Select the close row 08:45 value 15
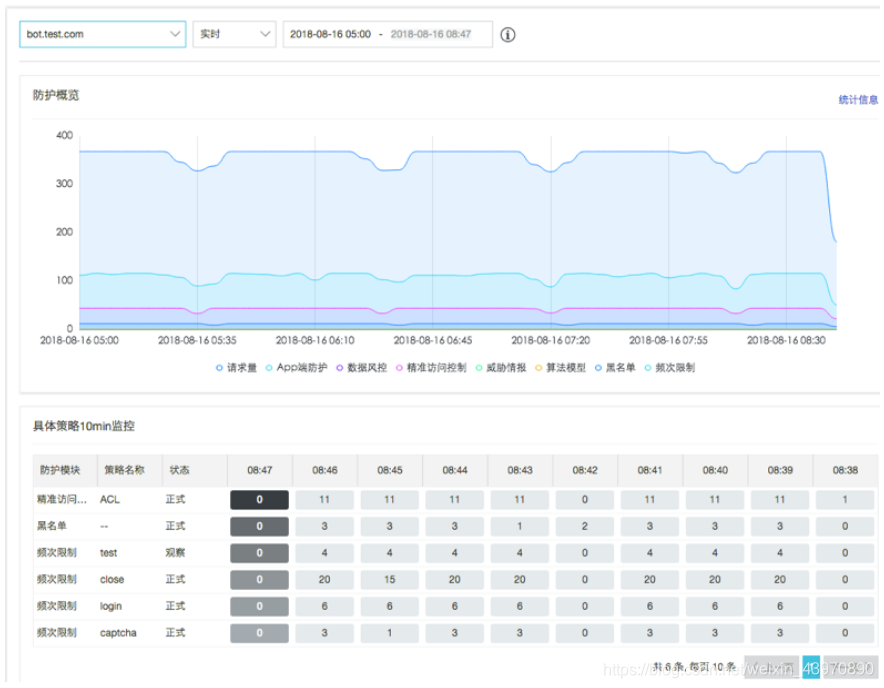 [x=390, y=580]
